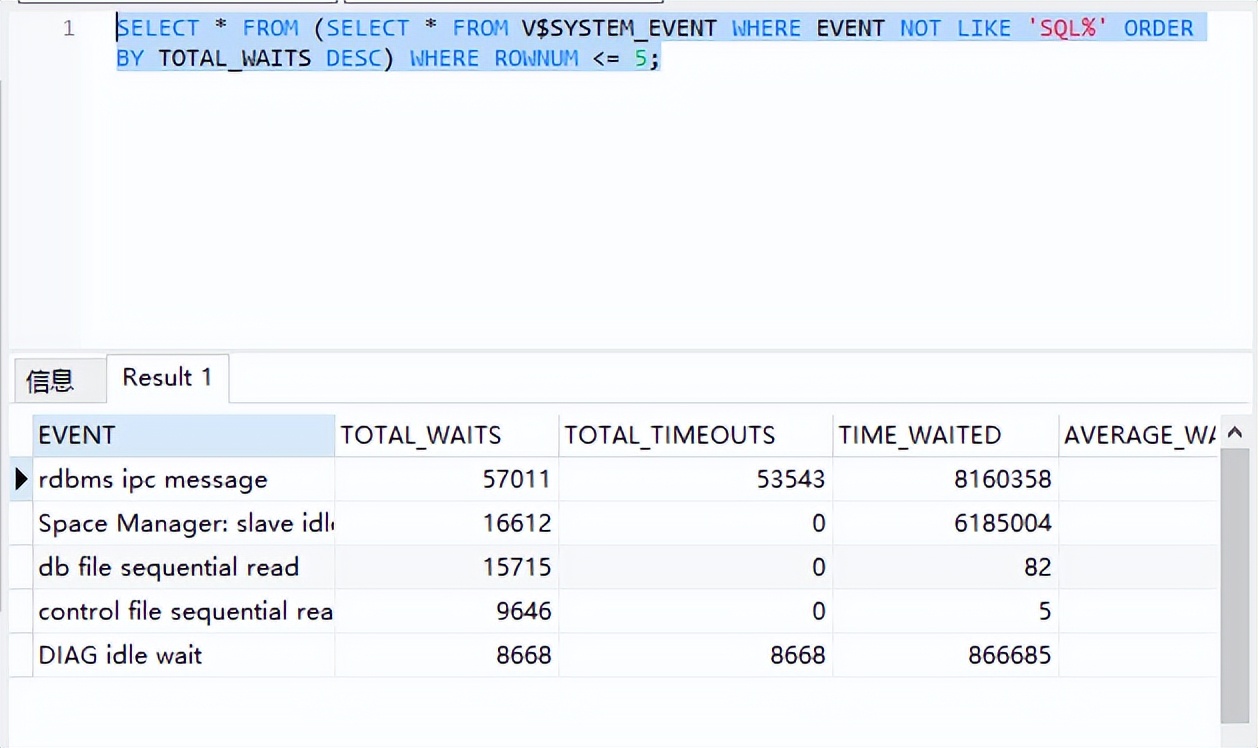Image resolution: width=1258 pixels, height=748 pixels.
Task: Click TOTAL_TIMEOUTS zero in control file row
Action: 818,611
